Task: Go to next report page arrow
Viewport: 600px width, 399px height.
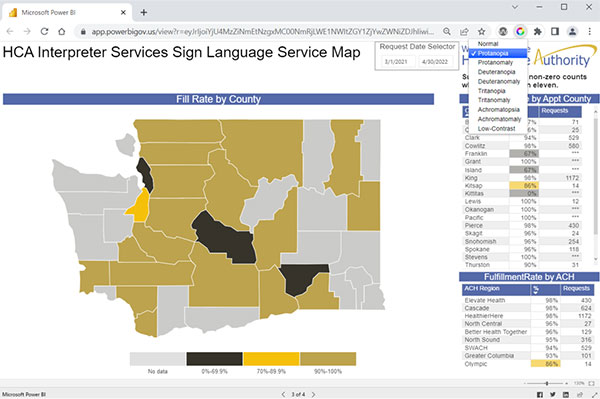Action: point(313,394)
